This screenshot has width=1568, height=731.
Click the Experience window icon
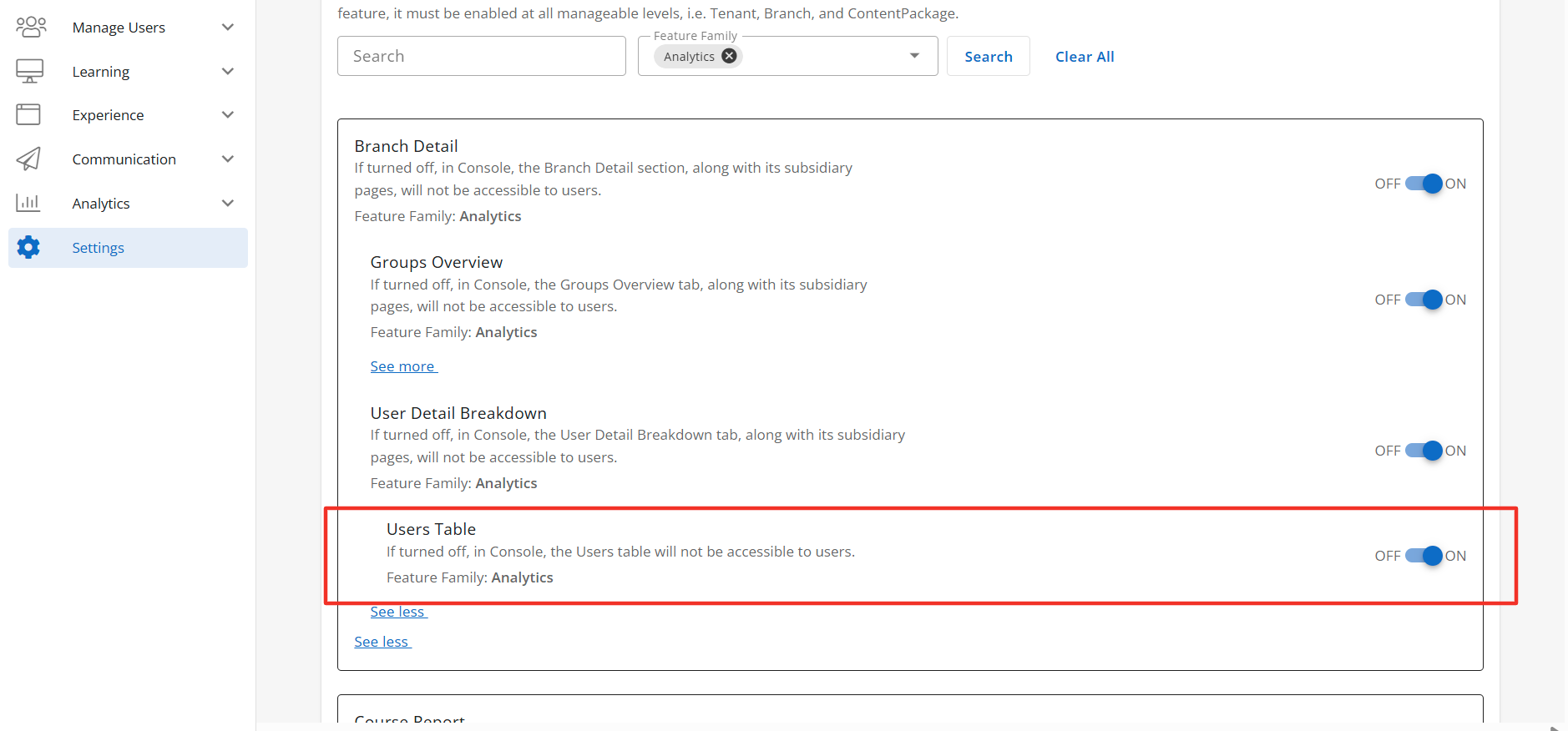point(28,115)
